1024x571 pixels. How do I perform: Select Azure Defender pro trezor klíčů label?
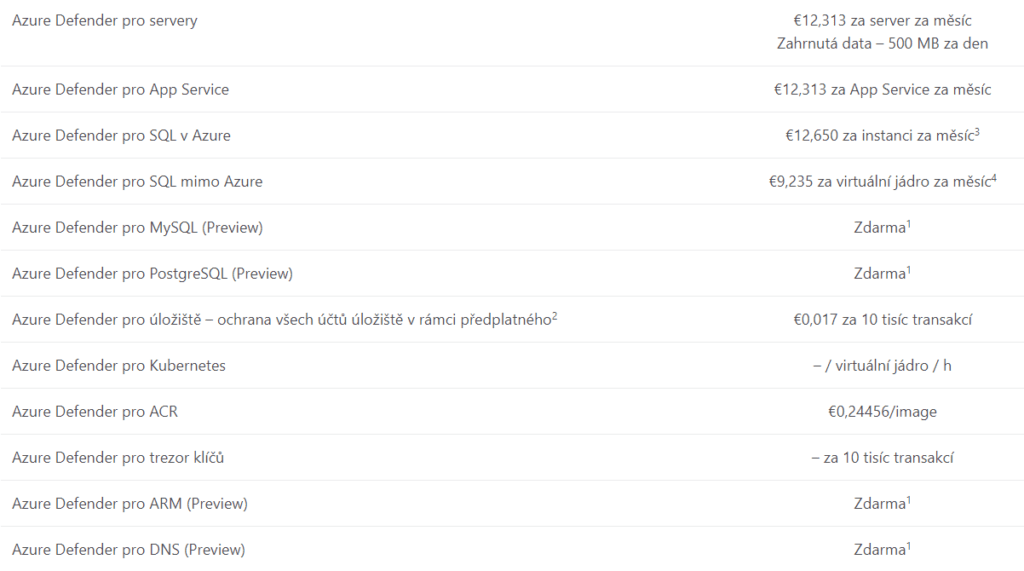[x=118, y=458]
